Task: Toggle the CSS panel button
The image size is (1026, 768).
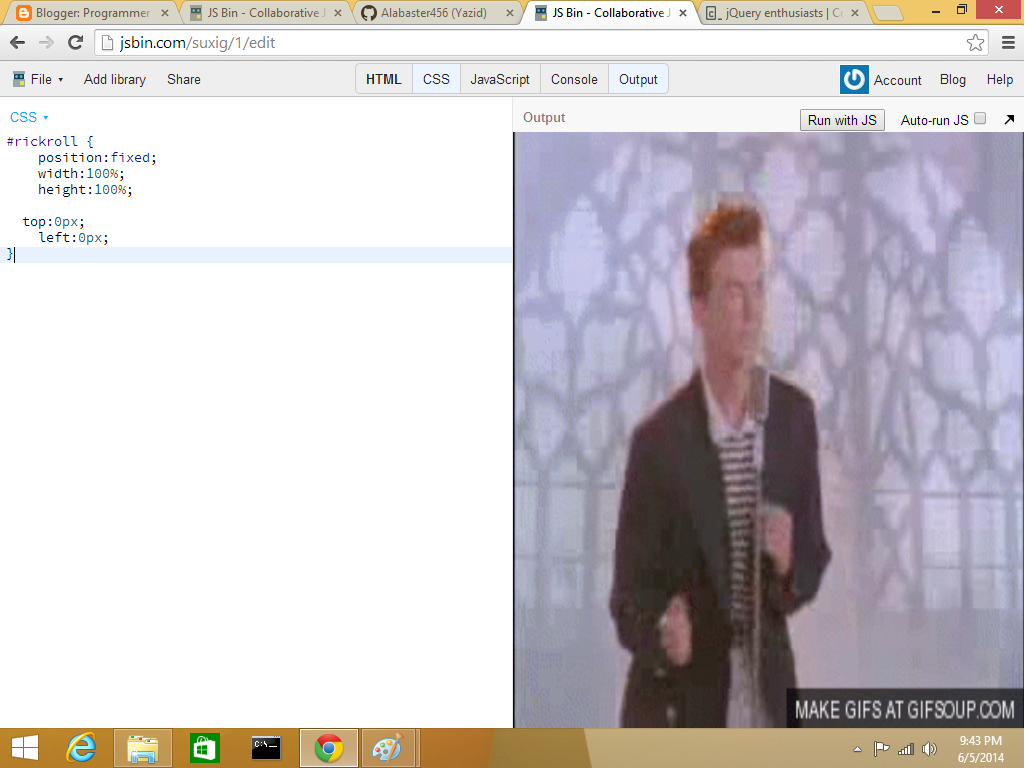Action: [436, 80]
